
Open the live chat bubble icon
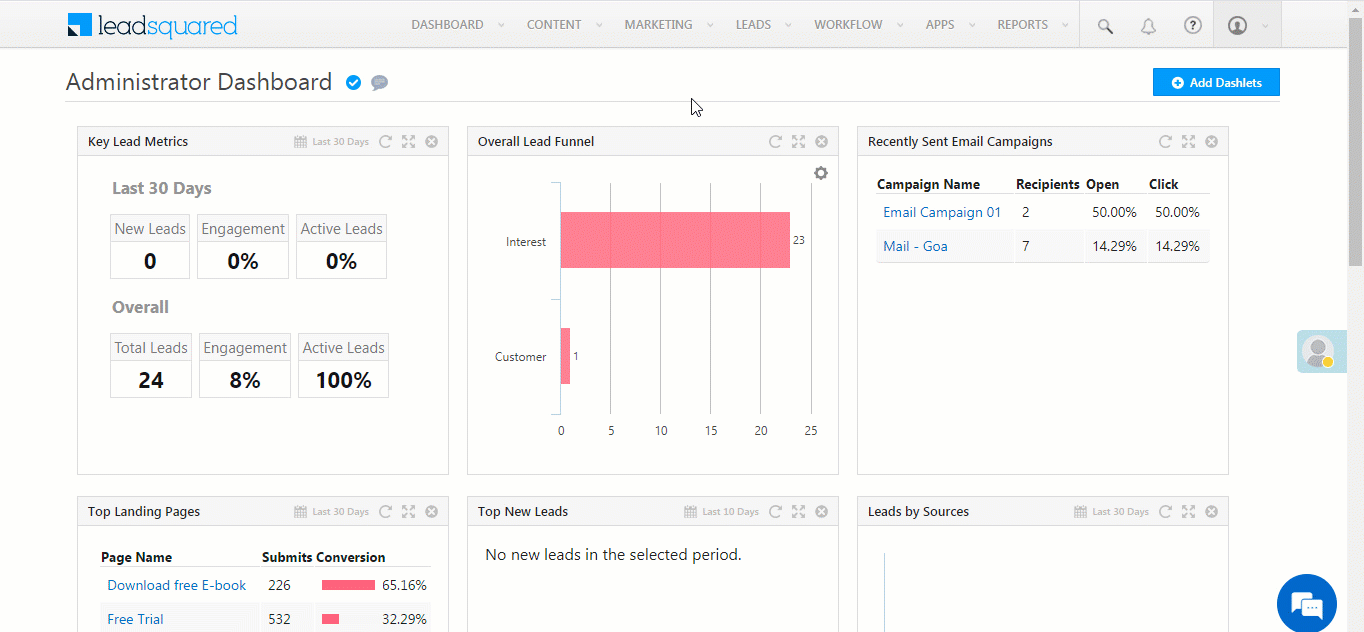pos(1306,604)
